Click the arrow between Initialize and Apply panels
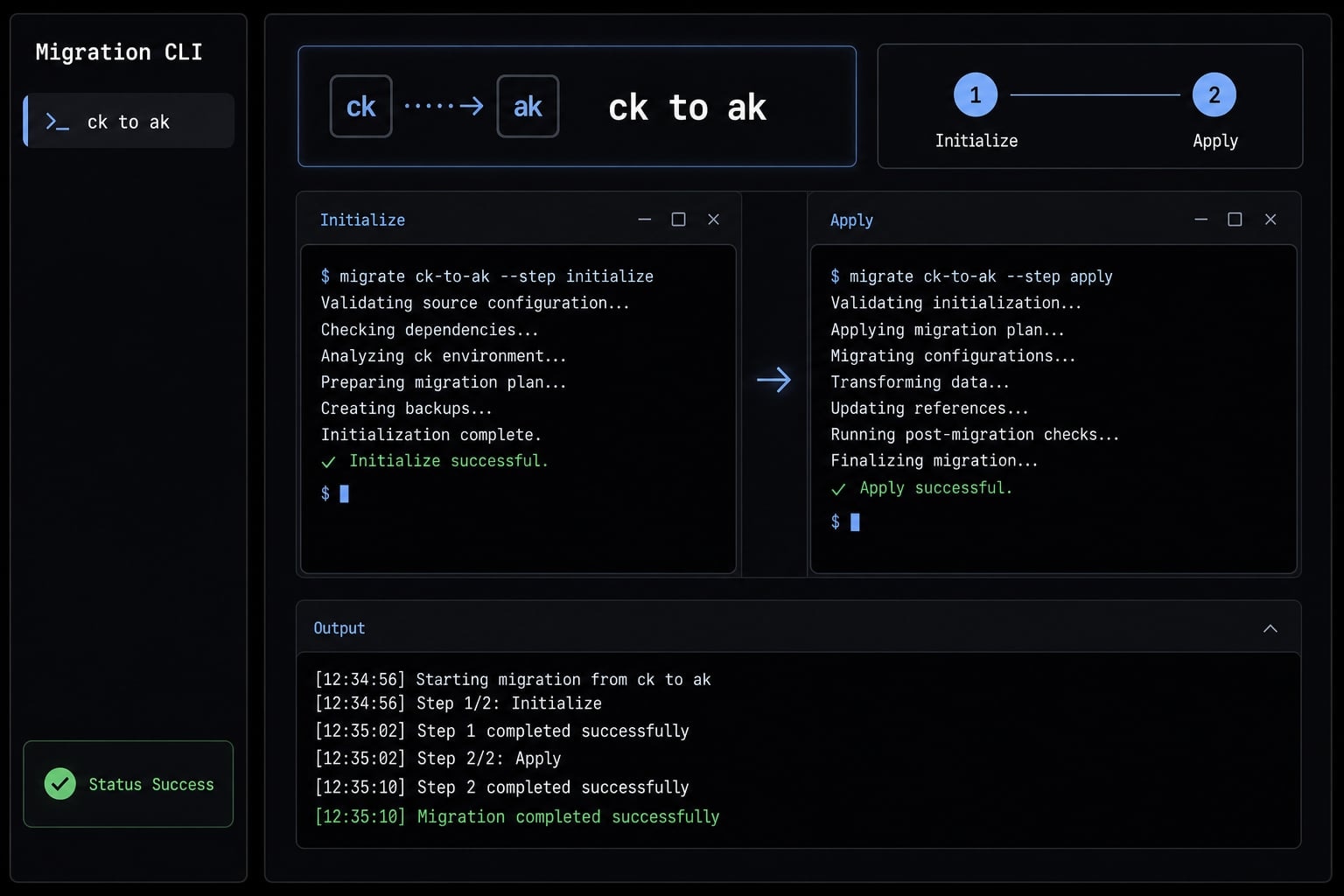Image resolution: width=1344 pixels, height=896 pixels. click(x=773, y=380)
